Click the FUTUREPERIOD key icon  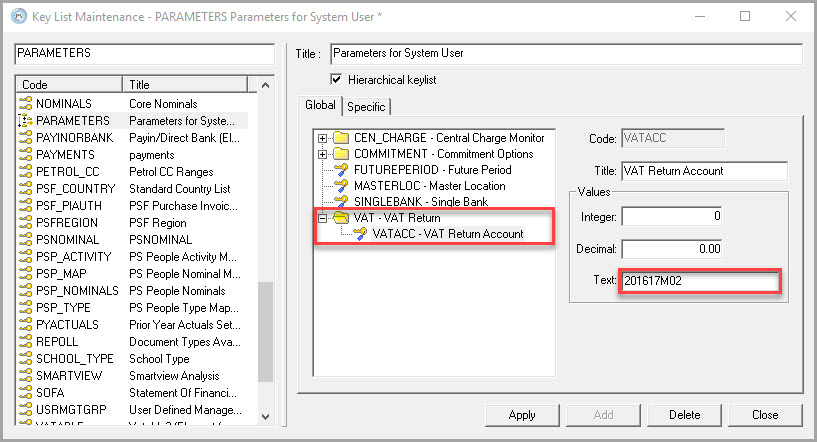coord(341,170)
